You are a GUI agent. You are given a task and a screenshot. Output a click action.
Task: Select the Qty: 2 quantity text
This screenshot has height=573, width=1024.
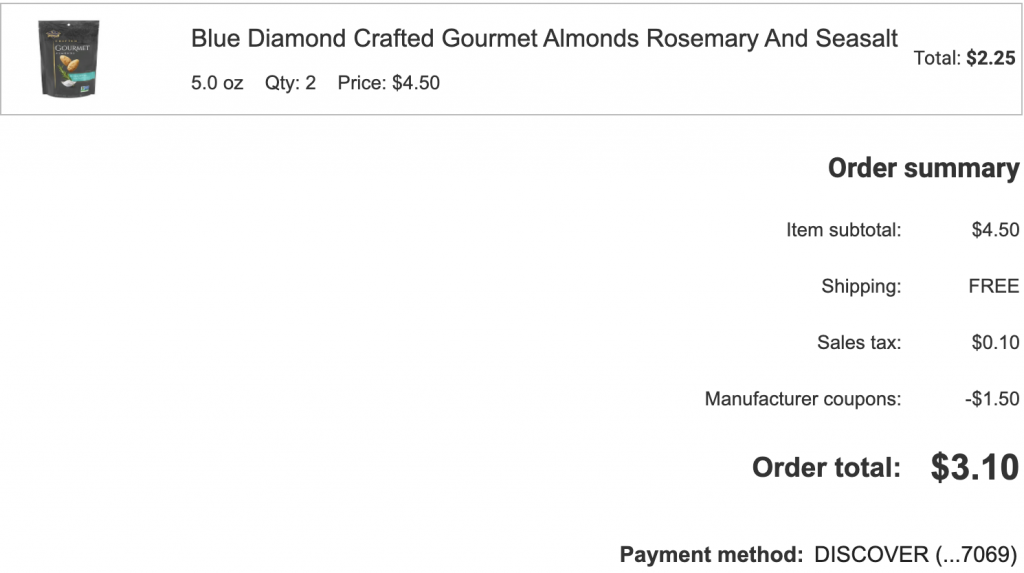[290, 83]
